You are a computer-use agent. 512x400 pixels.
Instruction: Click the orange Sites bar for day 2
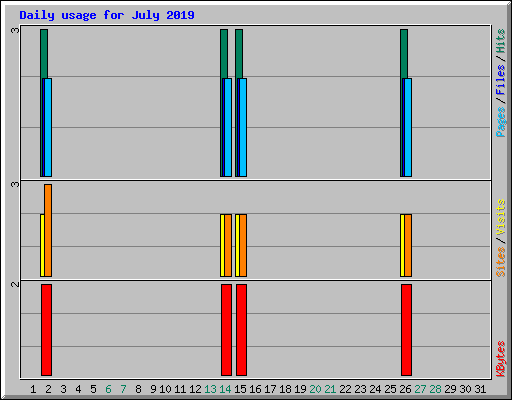tap(48, 230)
